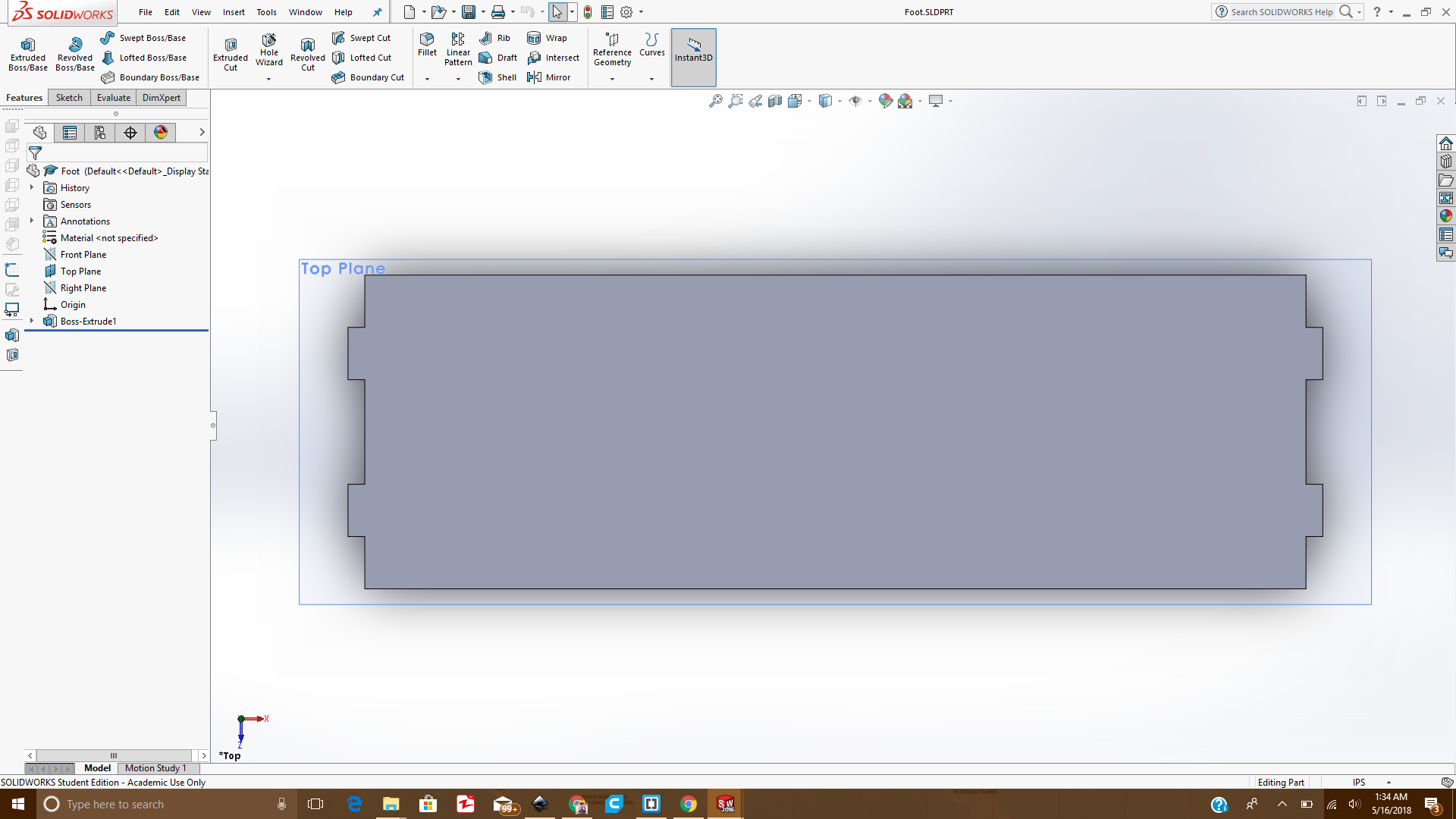1456x819 pixels.
Task: Select the Top Plane tree item
Action: (80, 271)
